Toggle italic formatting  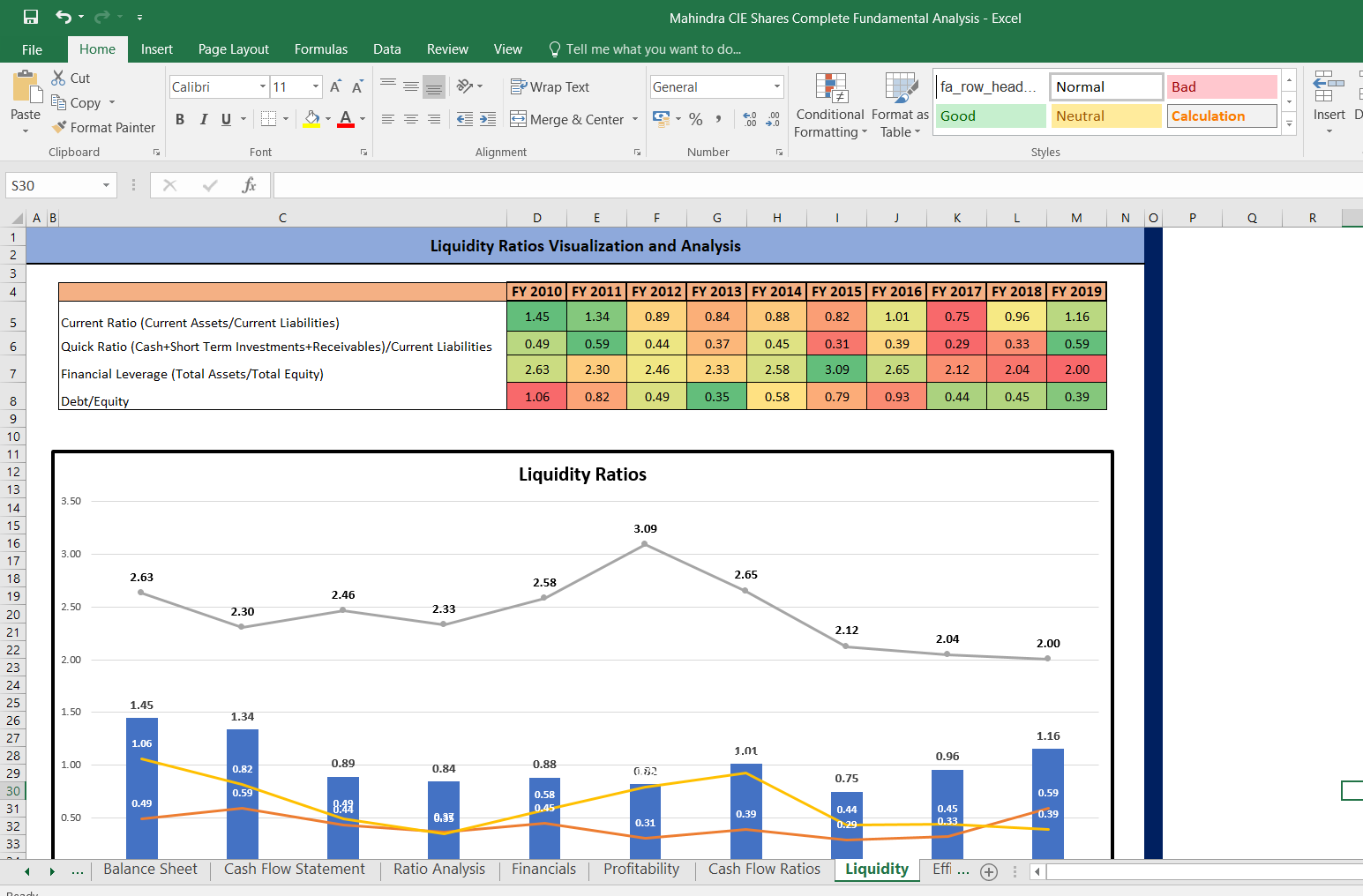[x=203, y=119]
